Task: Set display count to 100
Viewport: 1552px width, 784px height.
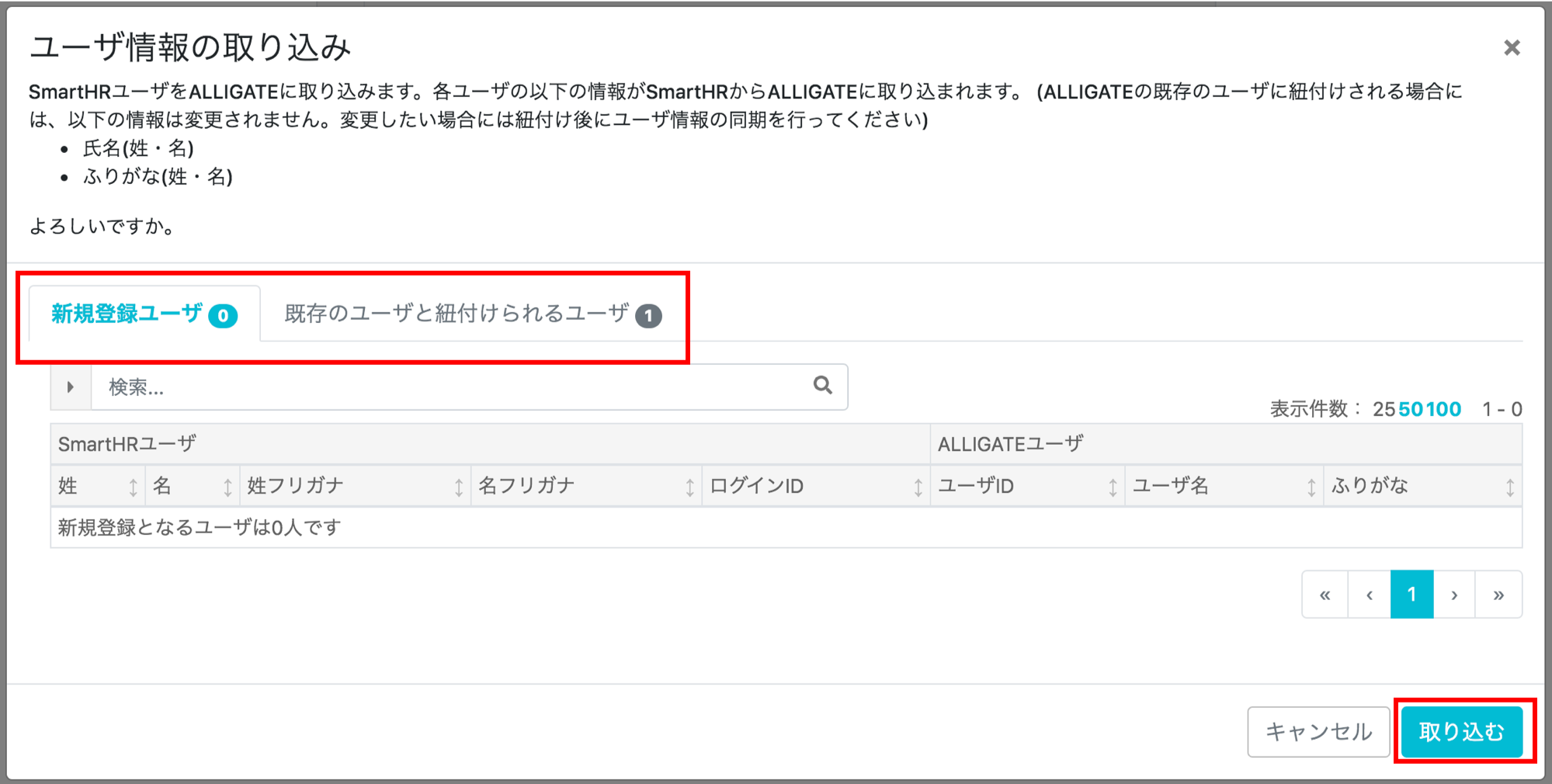Action: (x=1443, y=409)
